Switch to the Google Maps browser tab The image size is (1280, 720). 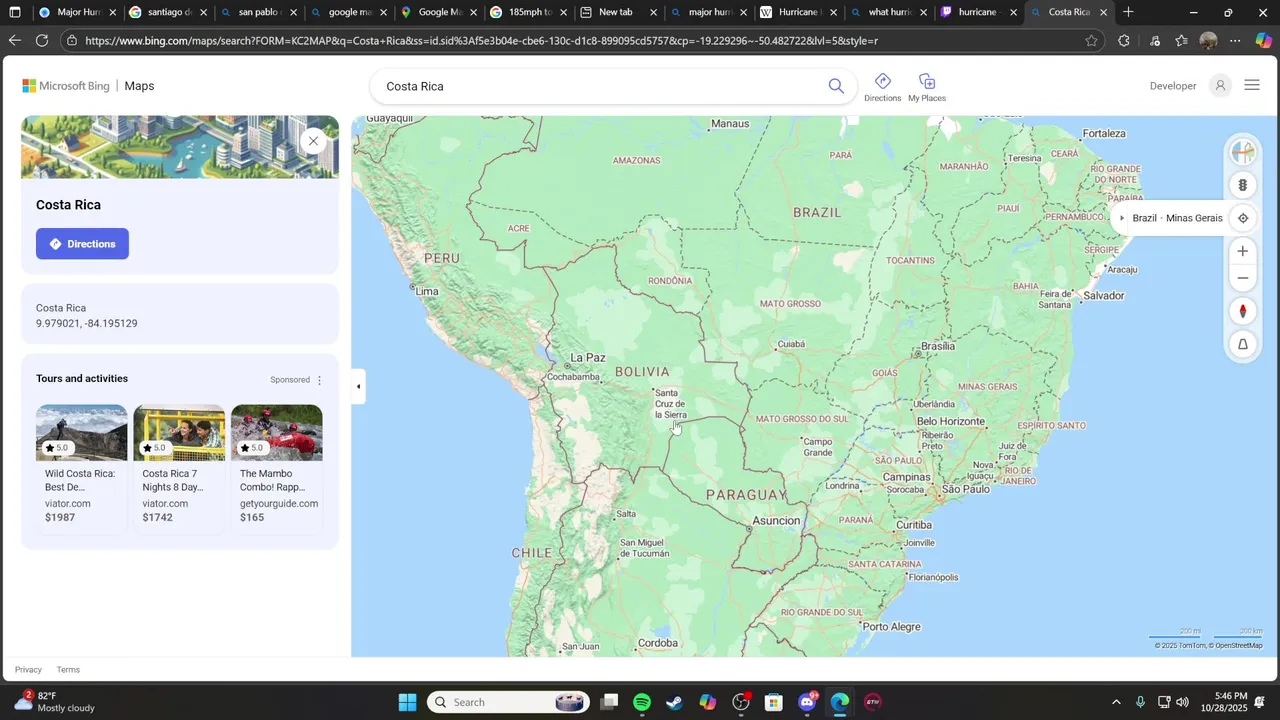pos(438,12)
